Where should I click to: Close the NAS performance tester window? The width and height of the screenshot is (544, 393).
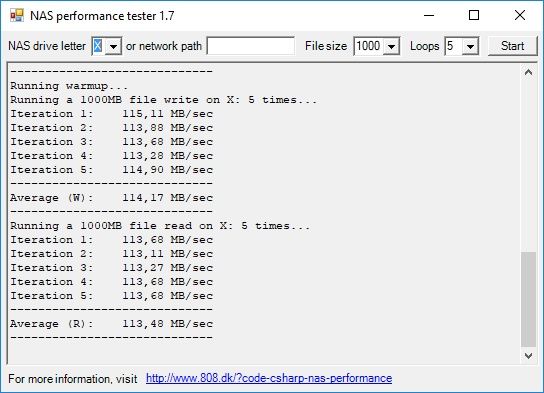coord(520,15)
